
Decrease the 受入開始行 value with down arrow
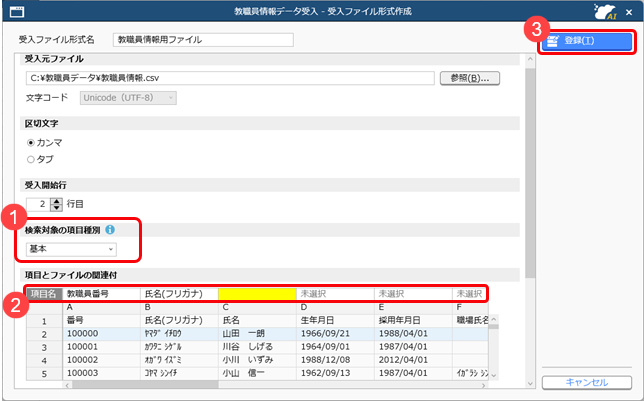point(57,207)
